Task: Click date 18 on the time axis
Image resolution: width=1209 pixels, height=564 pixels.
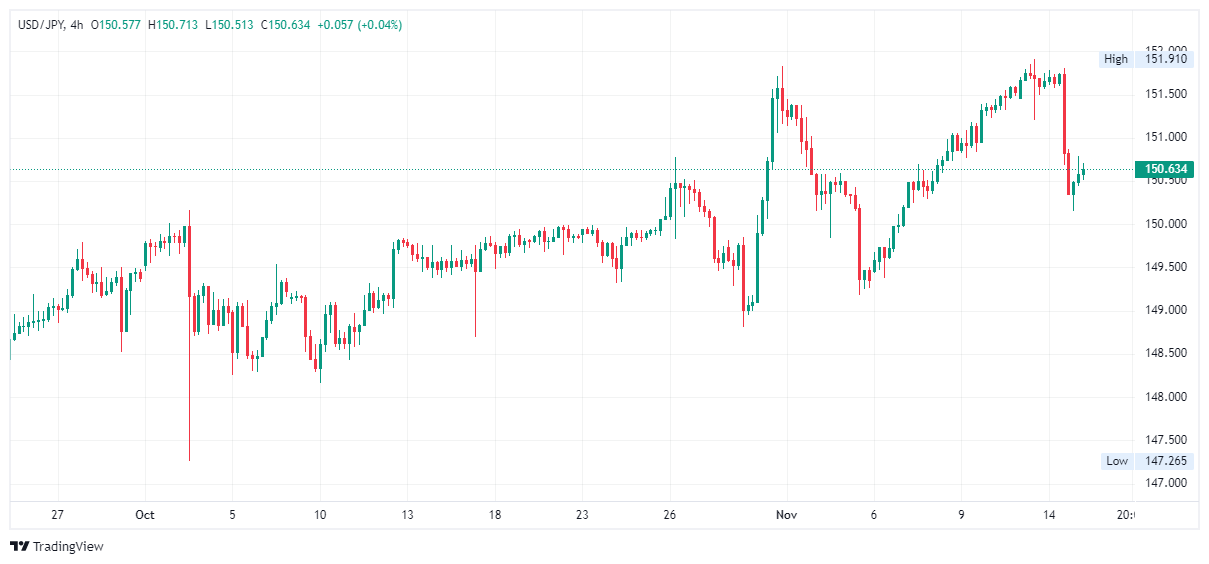Action: (495, 516)
